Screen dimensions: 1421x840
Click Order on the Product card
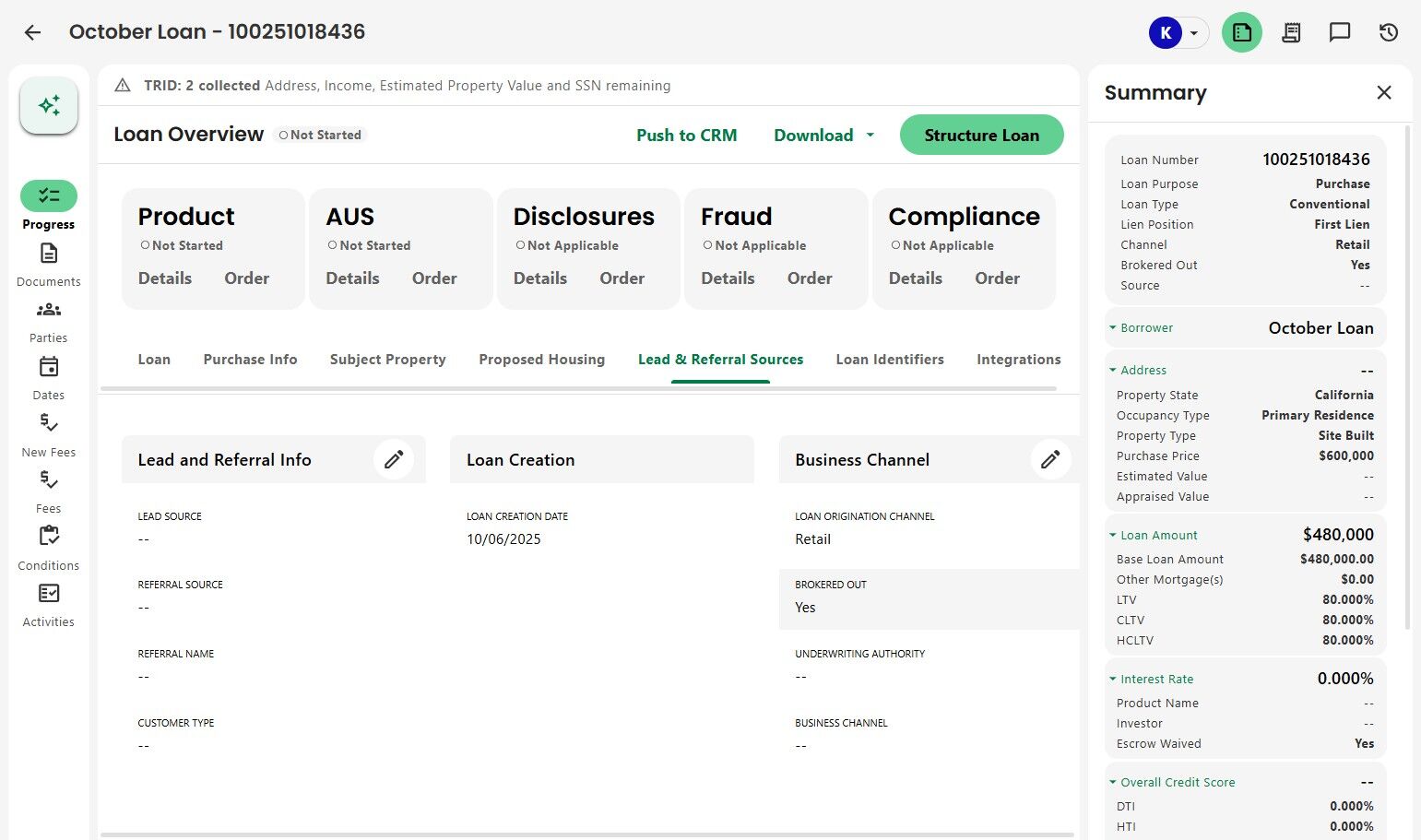(247, 278)
